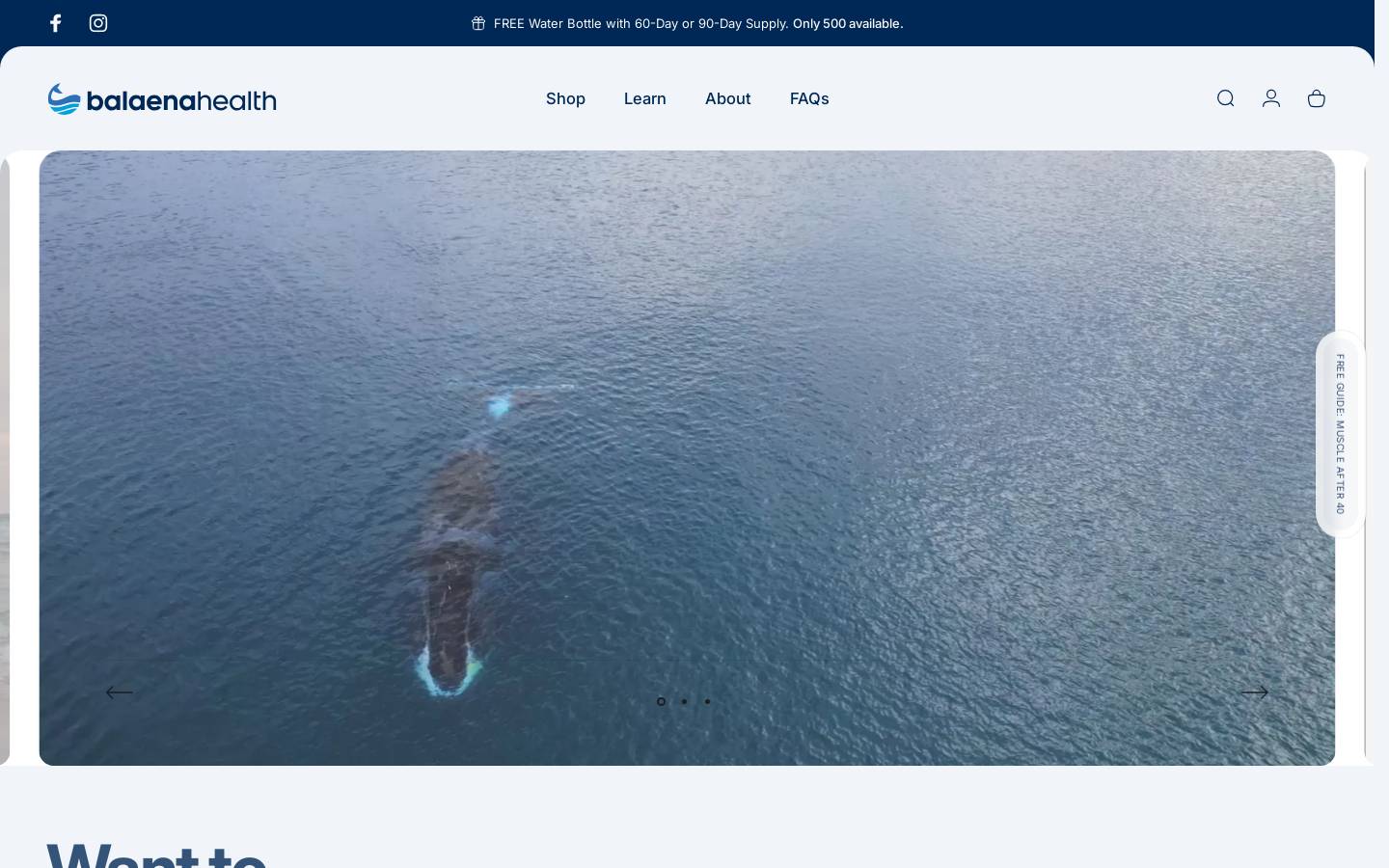Show the previous slide with left arrow
1389x868 pixels.
pyautogui.click(x=120, y=692)
